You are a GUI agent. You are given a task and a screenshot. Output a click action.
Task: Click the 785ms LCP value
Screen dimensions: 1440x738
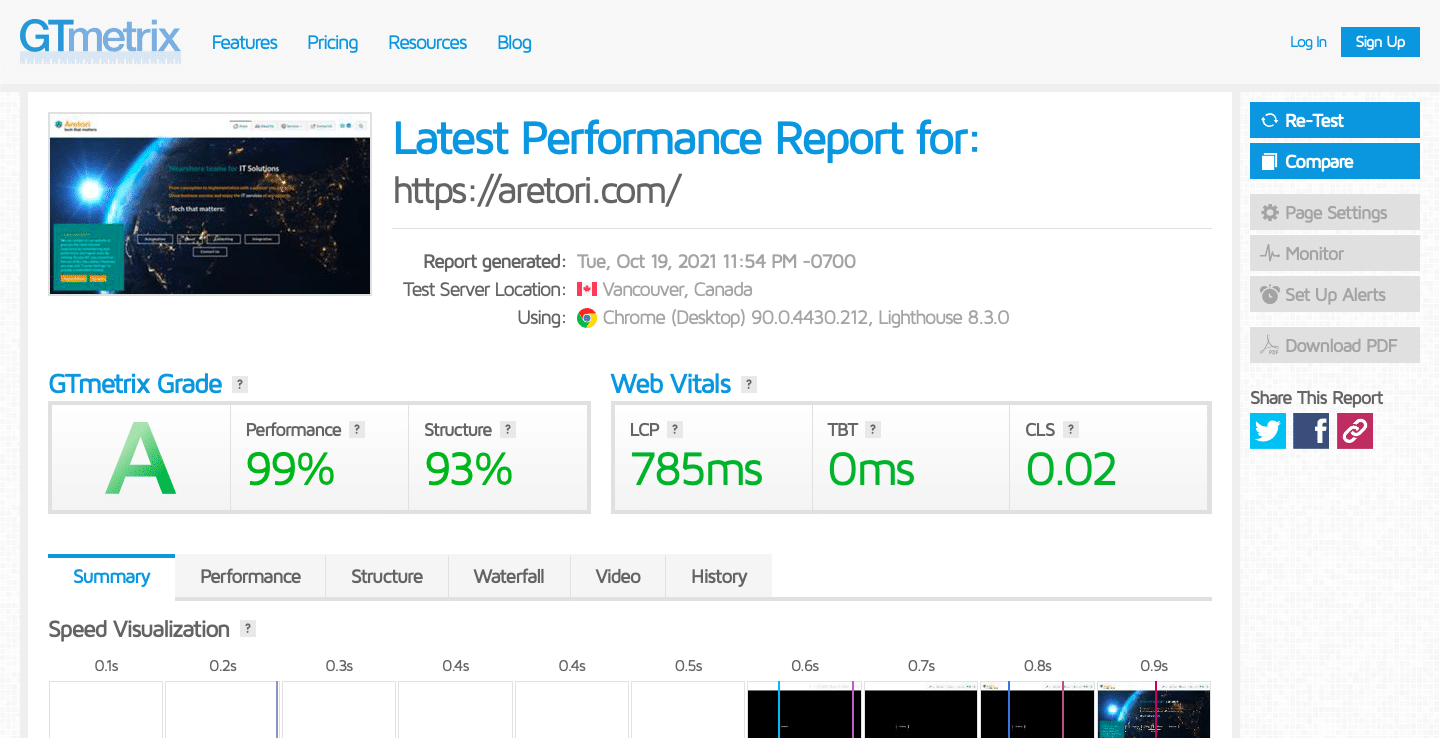[696, 469]
